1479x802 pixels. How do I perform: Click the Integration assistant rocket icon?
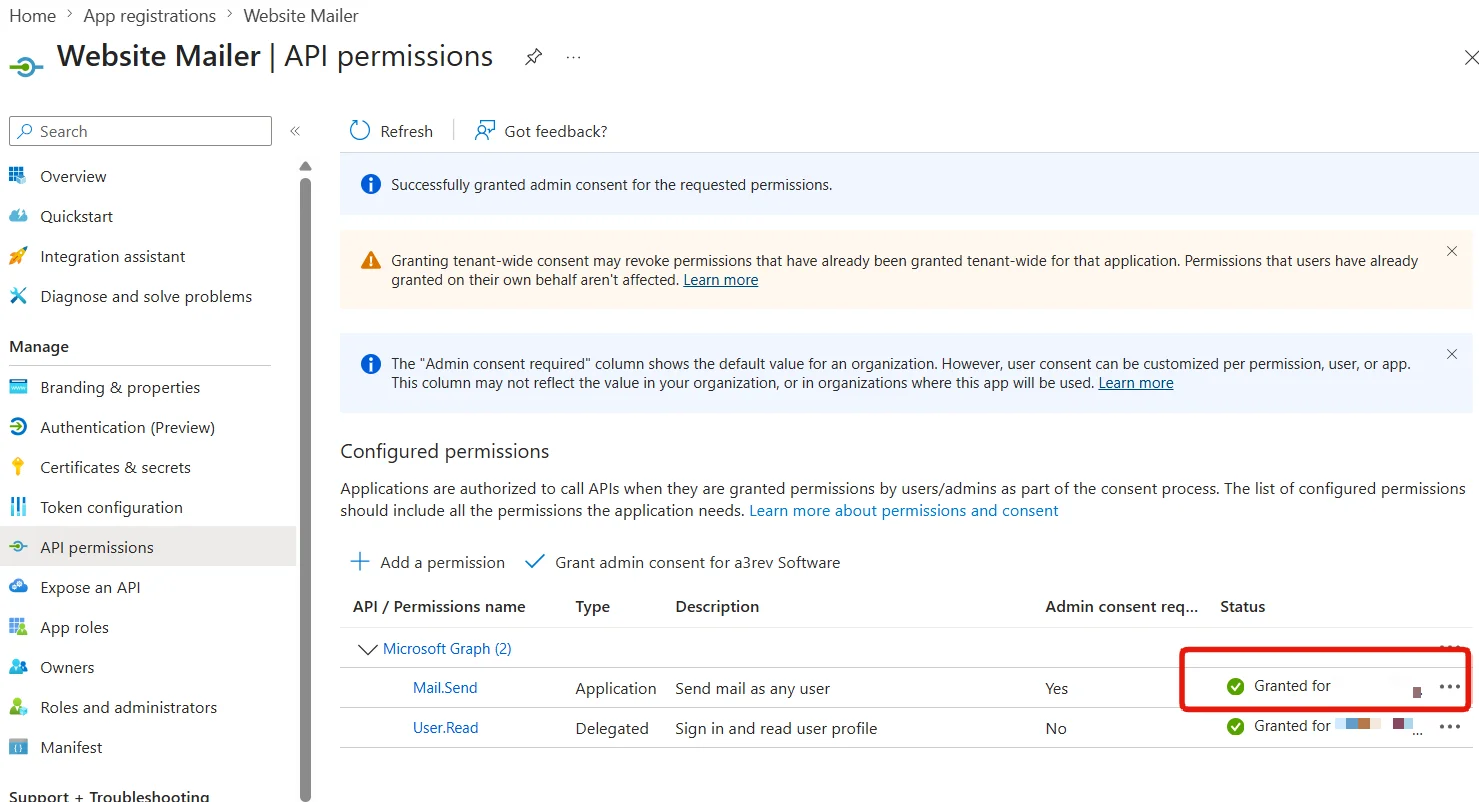tap(18, 256)
